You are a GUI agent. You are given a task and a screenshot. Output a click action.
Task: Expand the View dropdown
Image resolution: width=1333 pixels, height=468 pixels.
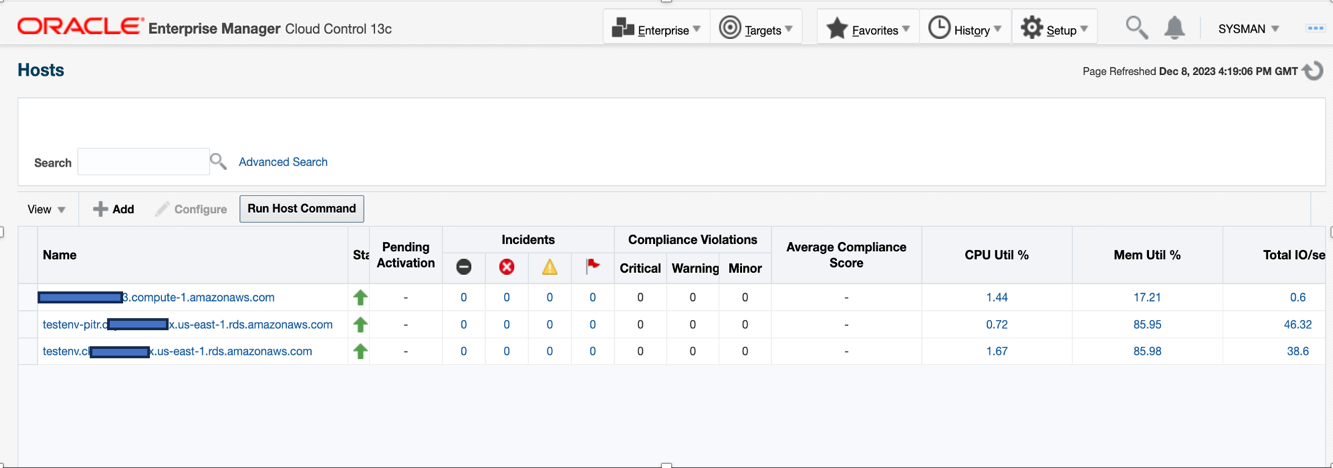coord(46,209)
